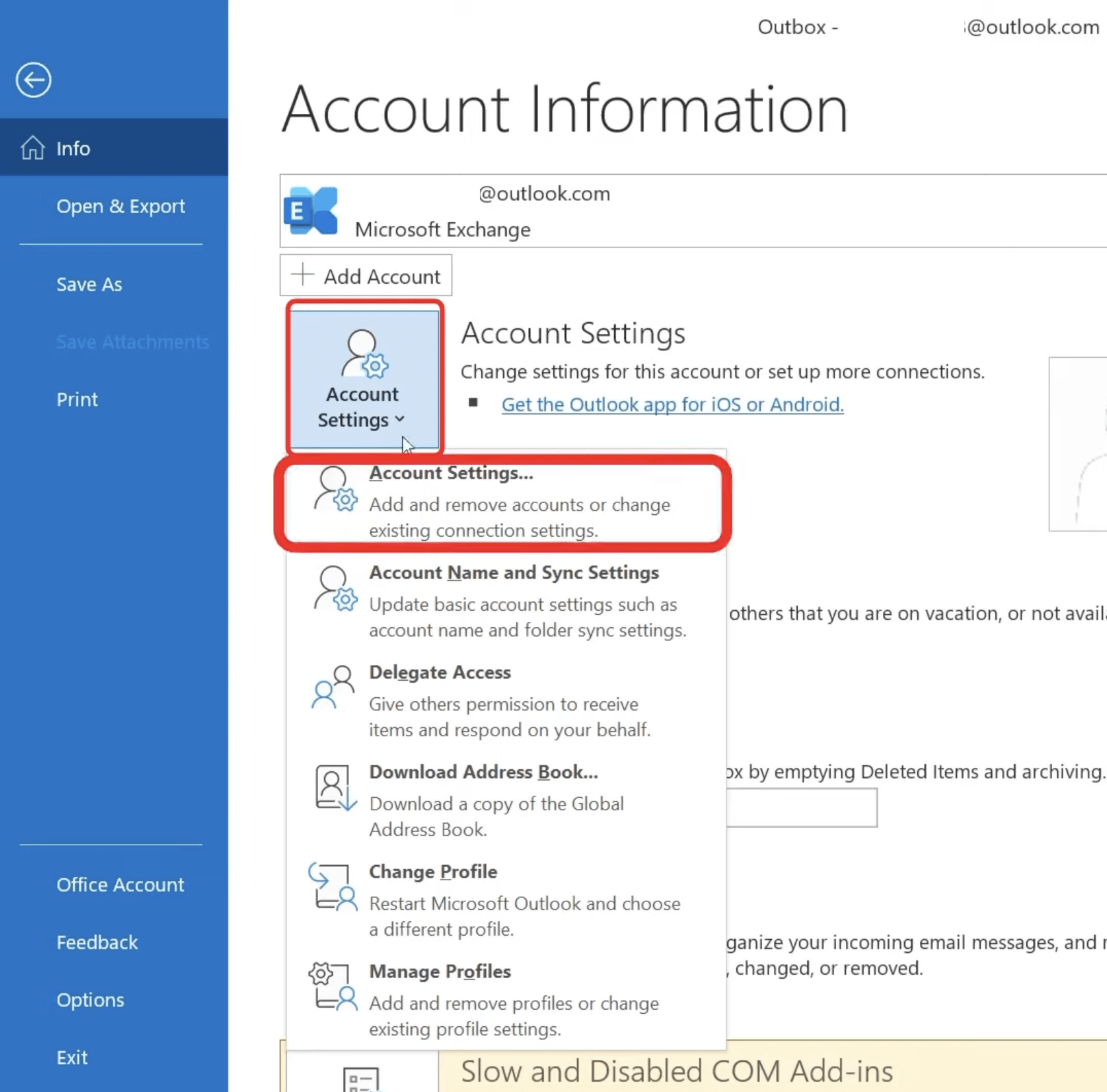Viewport: 1107px width, 1092px height.
Task: Select Account Settings... menu entry
Action: click(x=506, y=501)
